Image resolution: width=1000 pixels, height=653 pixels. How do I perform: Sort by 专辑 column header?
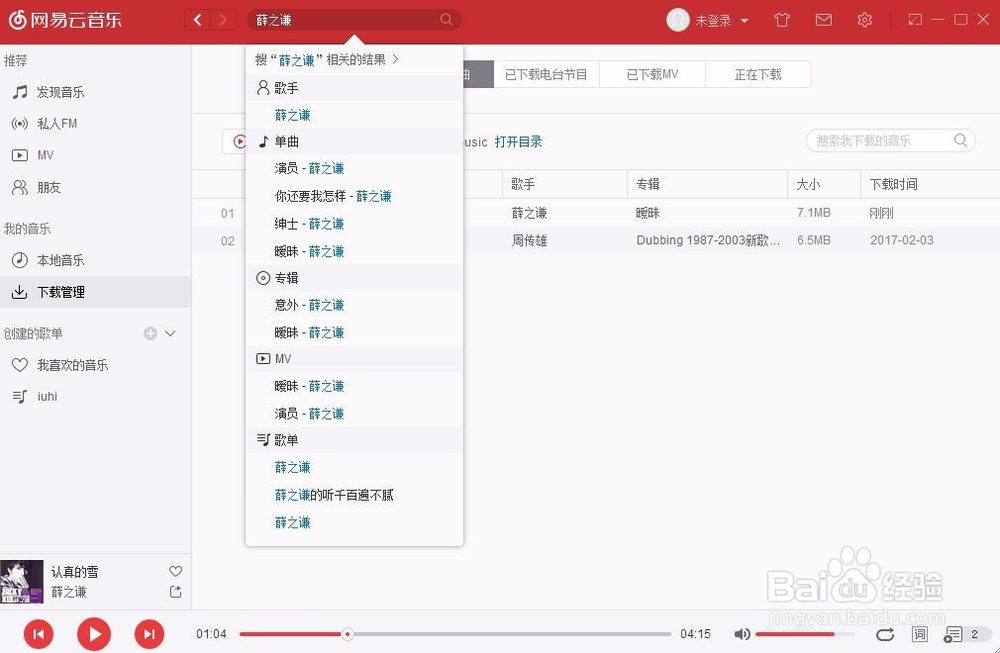click(707, 184)
